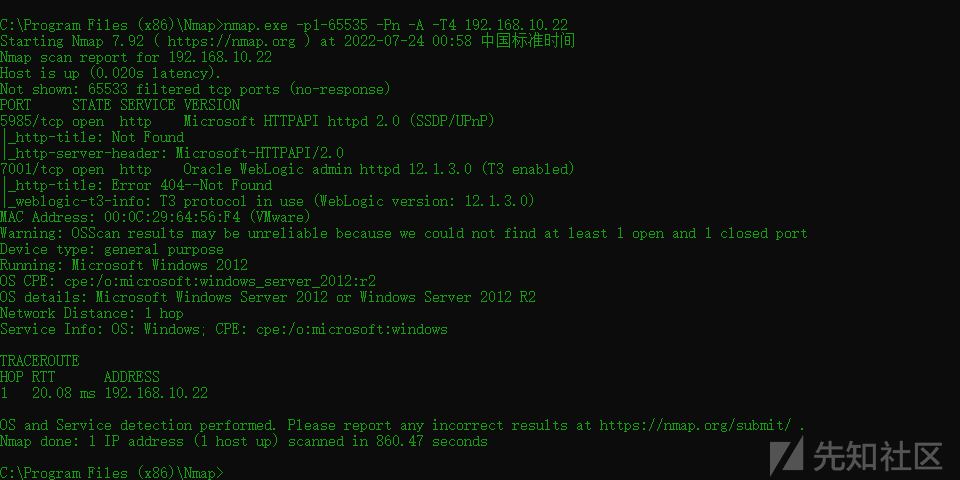Click the PORT STATE SERVICE VERSION header
Viewport: 960px width, 480px height.
[120, 105]
